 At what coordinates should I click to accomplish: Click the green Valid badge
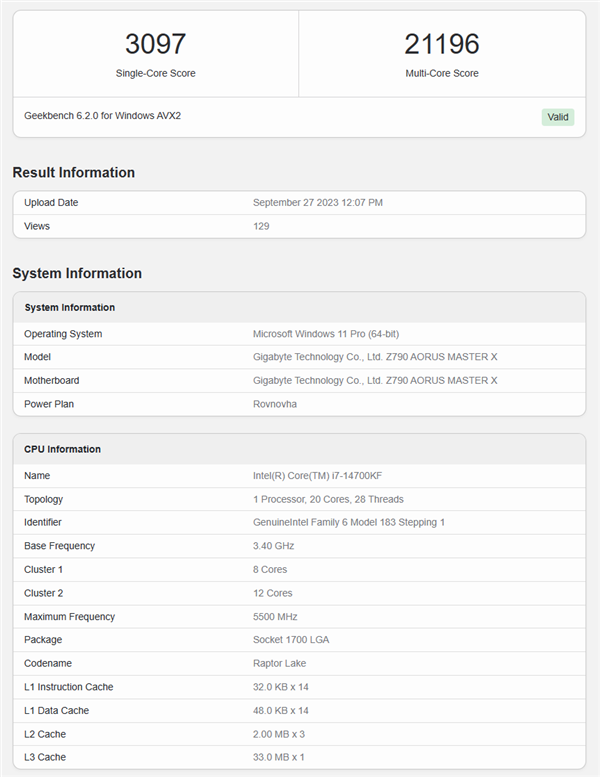click(557, 117)
